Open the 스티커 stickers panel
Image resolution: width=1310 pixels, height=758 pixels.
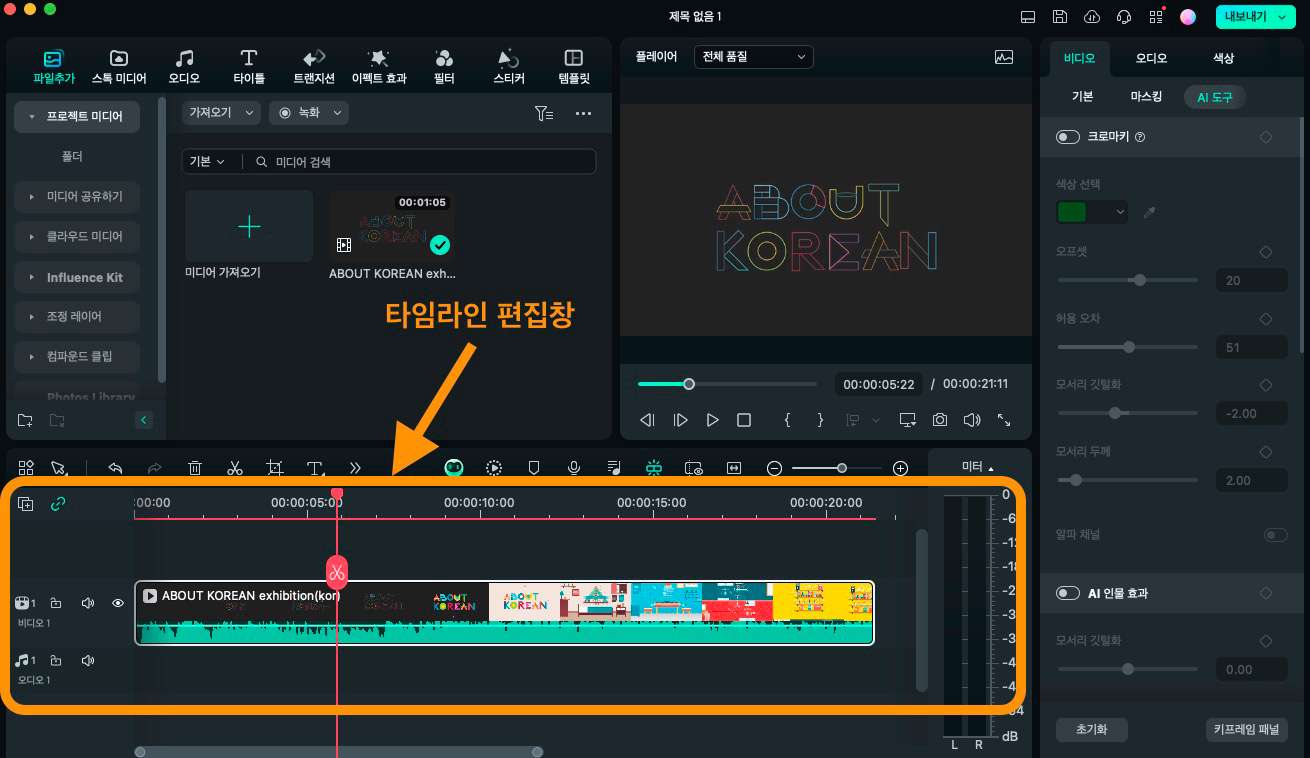coord(509,66)
